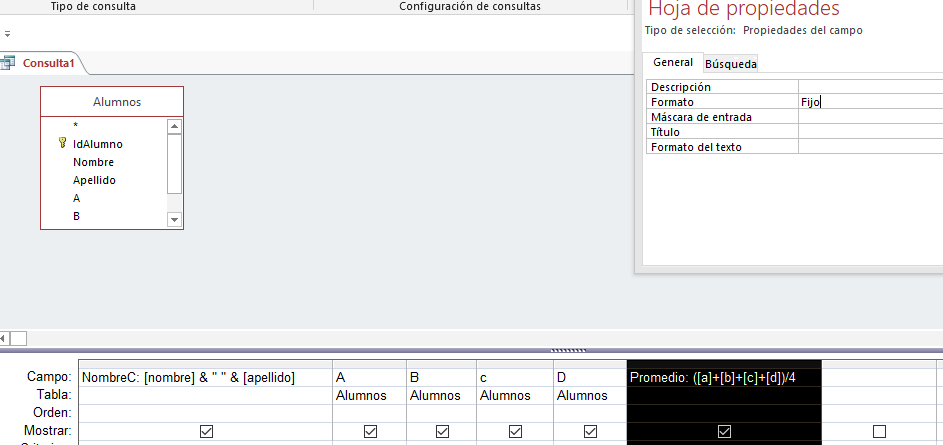Click the Orden cell under NombreC column
943x445 pixels.
(206, 413)
